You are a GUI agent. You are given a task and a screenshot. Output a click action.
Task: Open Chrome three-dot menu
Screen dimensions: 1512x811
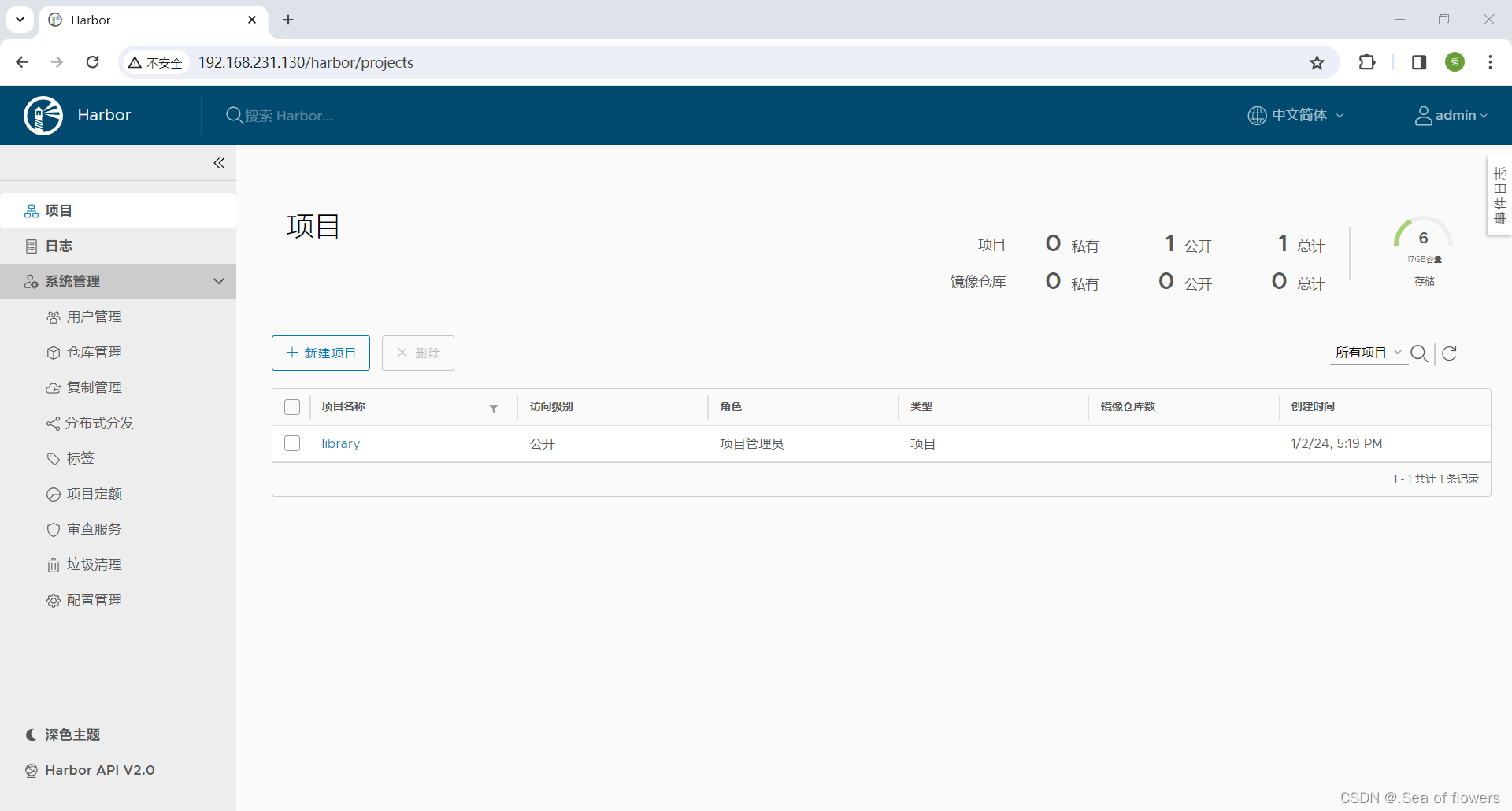(1490, 62)
